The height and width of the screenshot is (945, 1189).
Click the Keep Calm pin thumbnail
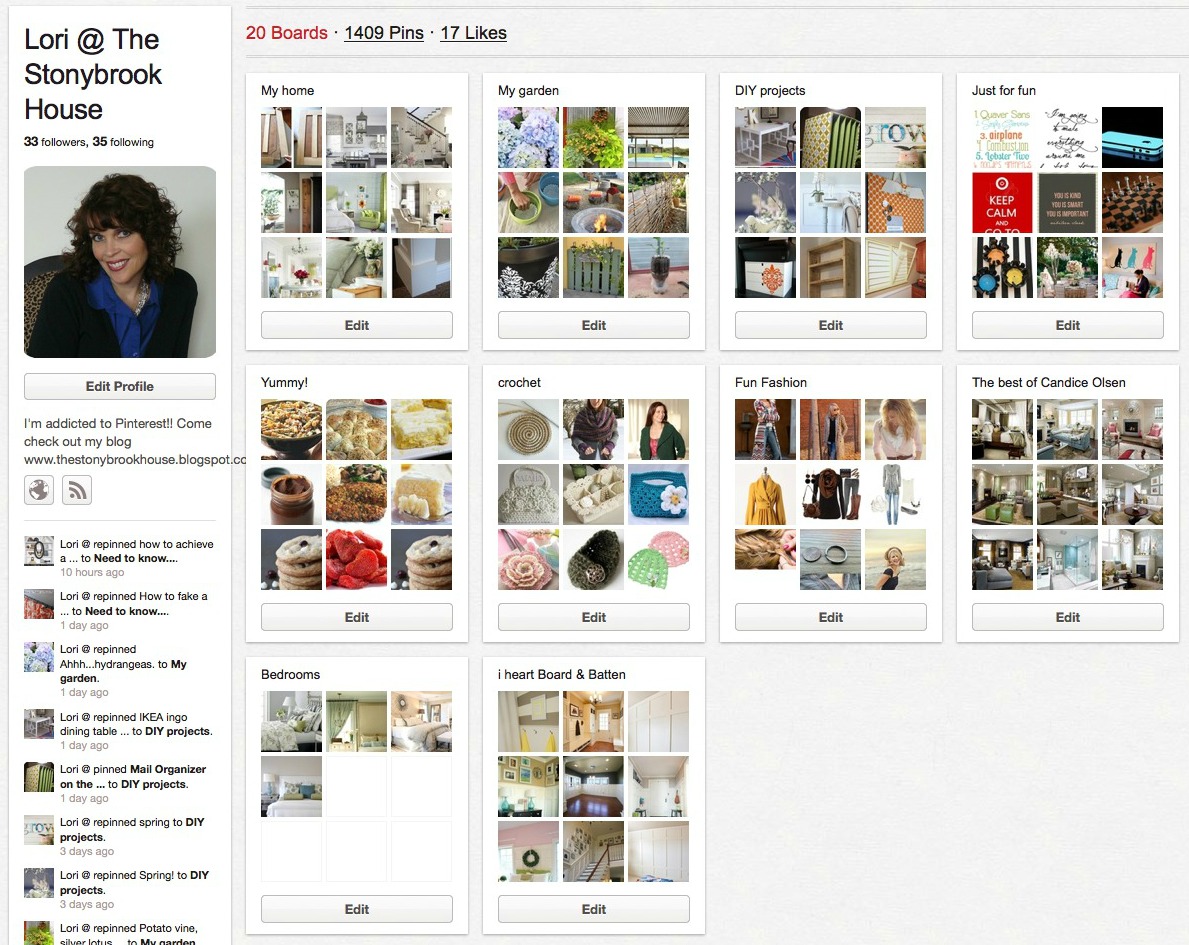[x=1002, y=202]
